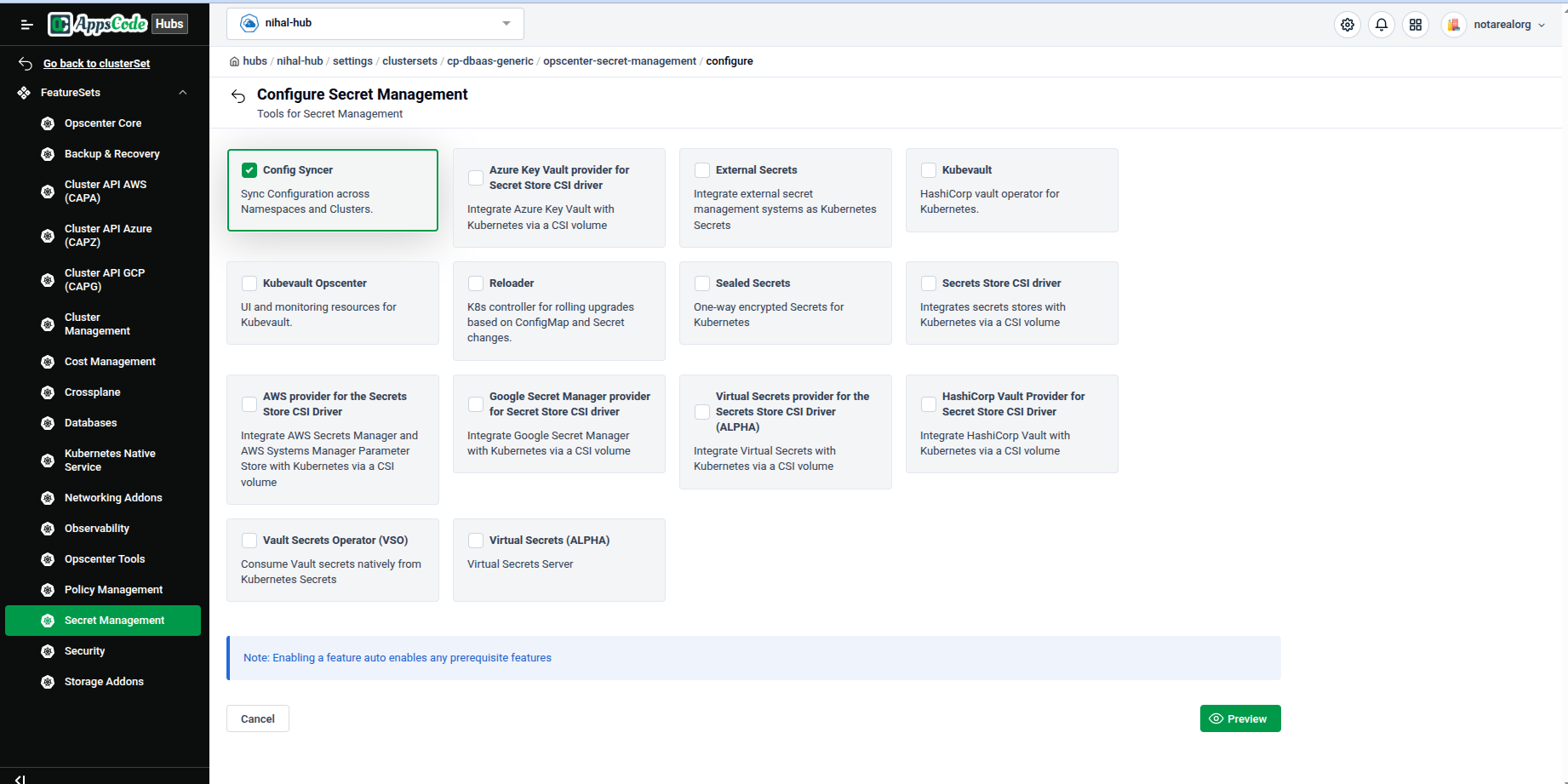
Task: Click settings in the breadcrumb
Action: point(352,61)
